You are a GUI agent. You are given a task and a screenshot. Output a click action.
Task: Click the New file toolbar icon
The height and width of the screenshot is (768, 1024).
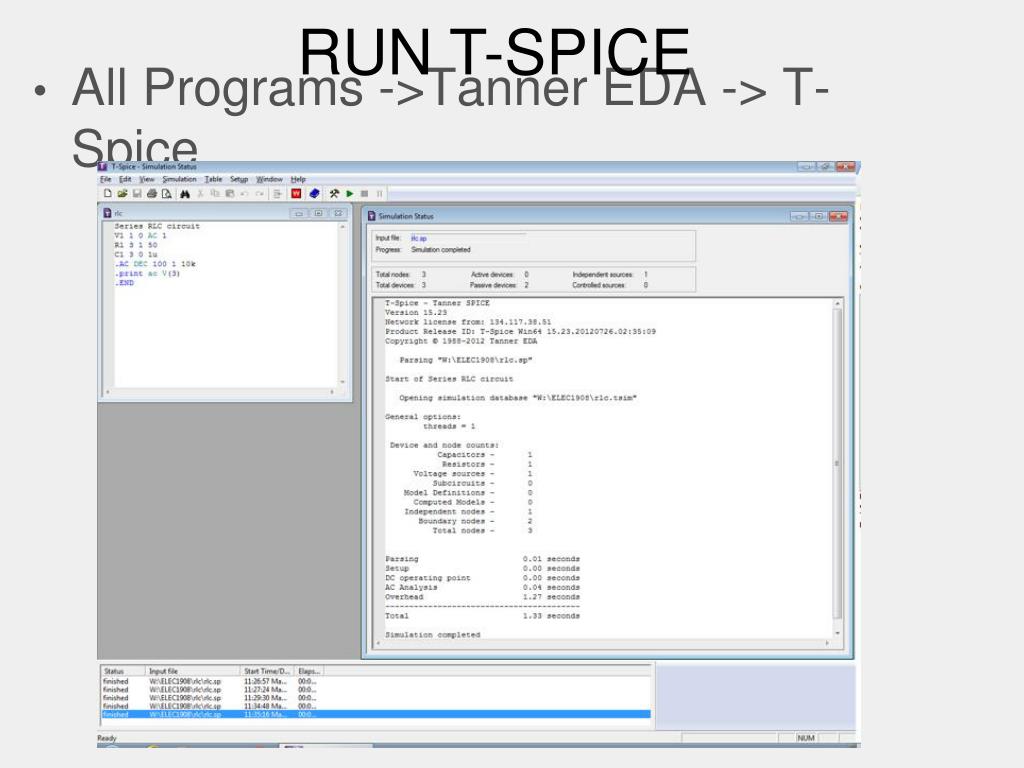coord(108,193)
